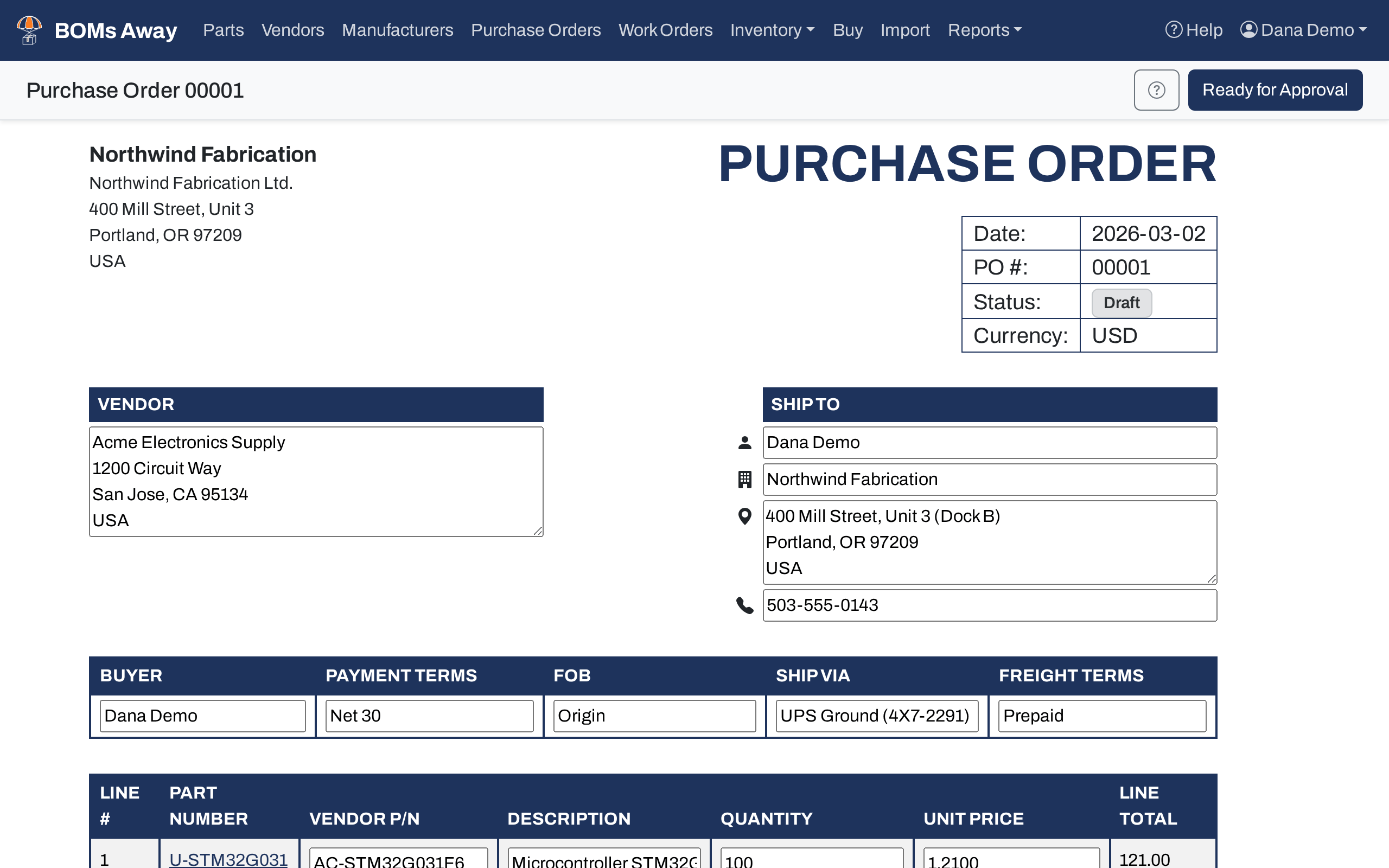This screenshot has height=868, width=1389.
Task: Click the Ship To phone number field
Action: click(990, 605)
